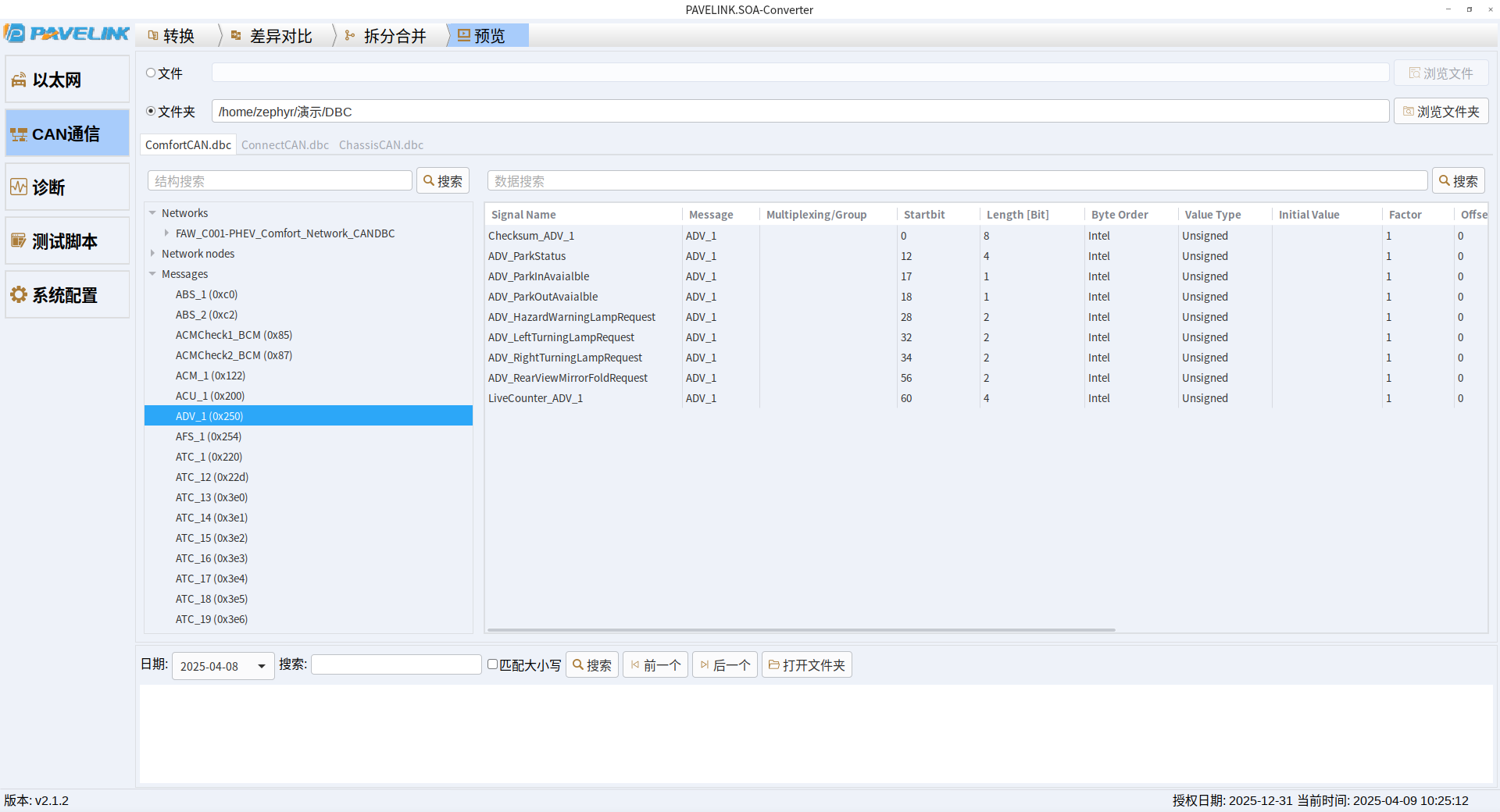Select ACMCheck1_BCM (0x85) message
This screenshot has width=1500, height=812.
click(309, 335)
